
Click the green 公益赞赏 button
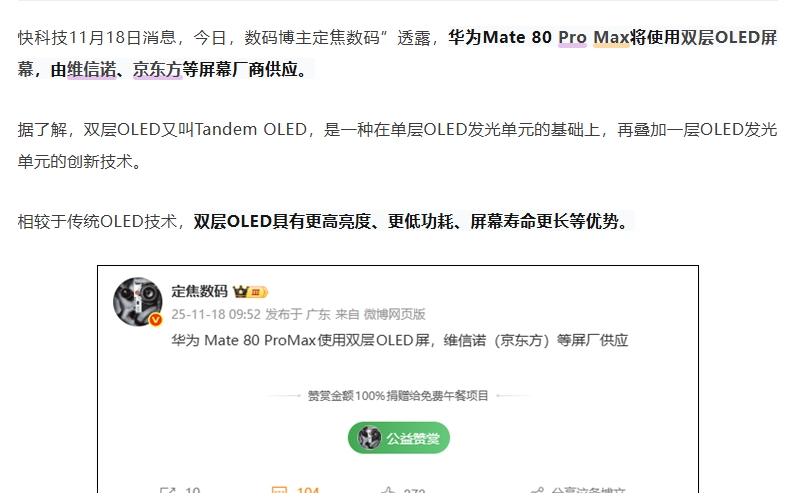[399, 437]
